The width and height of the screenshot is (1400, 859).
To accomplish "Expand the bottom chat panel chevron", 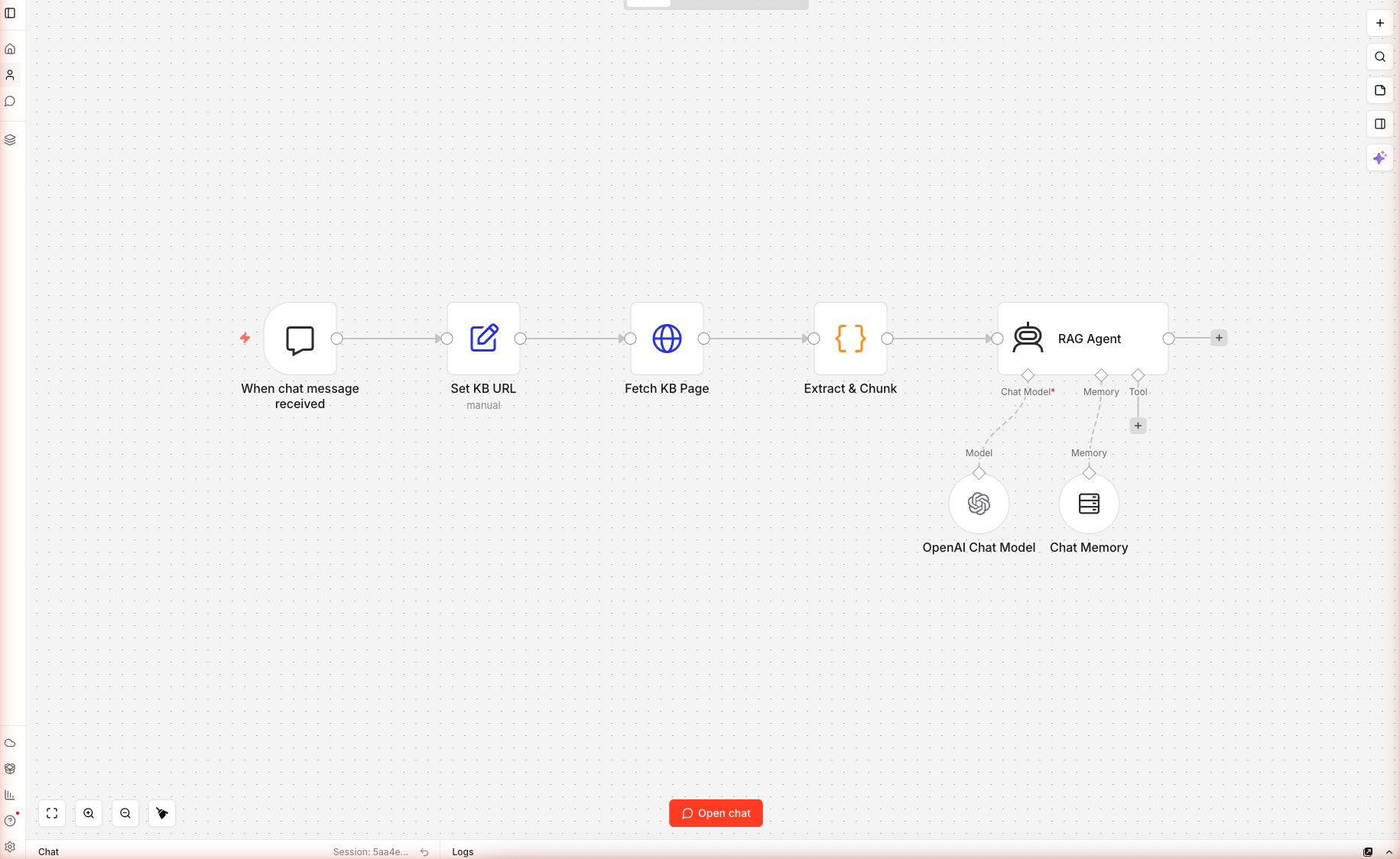I will pos(1389,851).
